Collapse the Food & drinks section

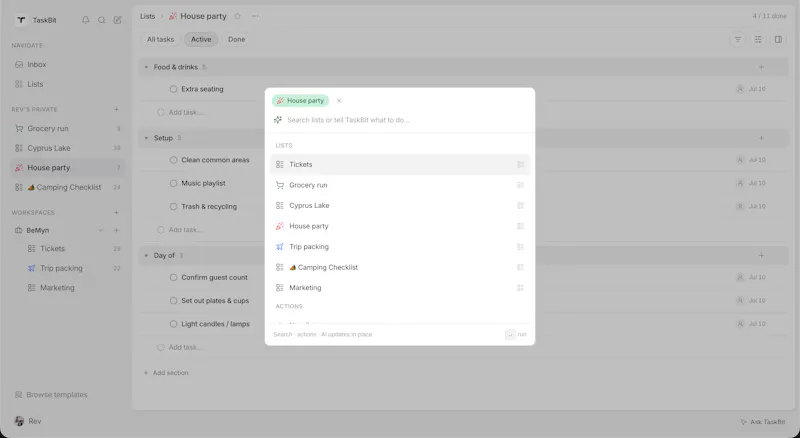pos(146,67)
